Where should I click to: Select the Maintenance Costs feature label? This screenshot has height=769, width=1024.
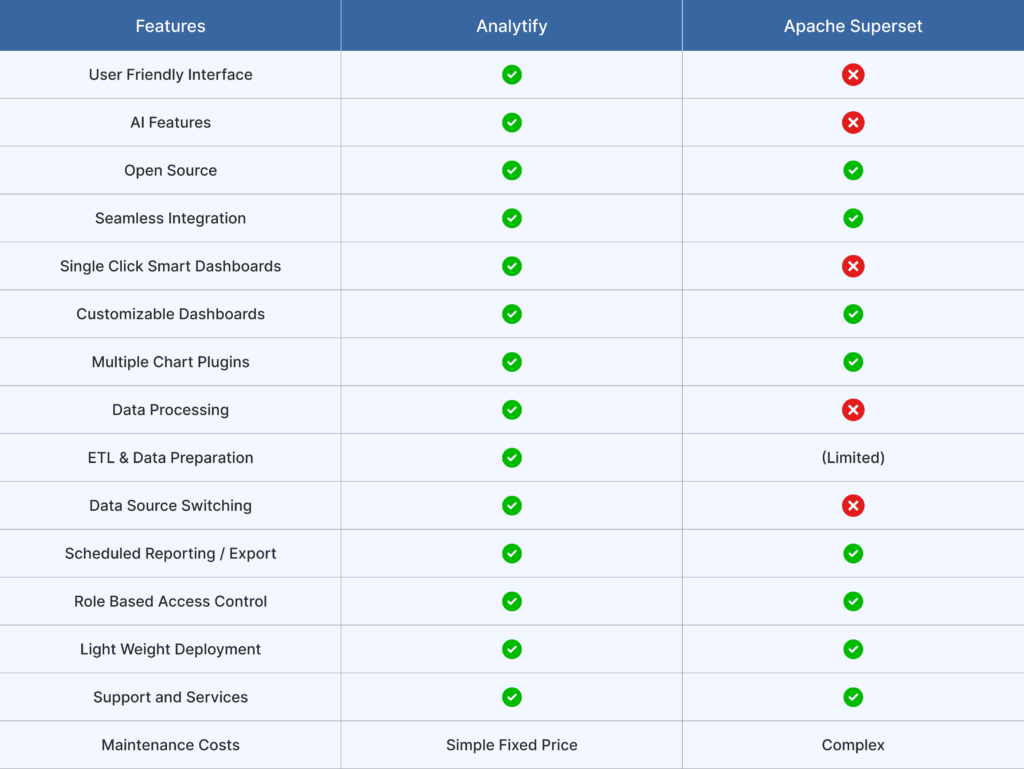[170, 745]
